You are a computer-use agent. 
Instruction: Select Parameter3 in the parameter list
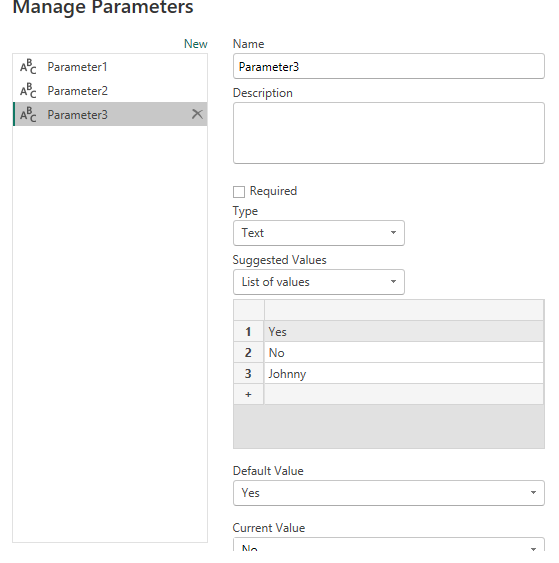tap(110, 115)
